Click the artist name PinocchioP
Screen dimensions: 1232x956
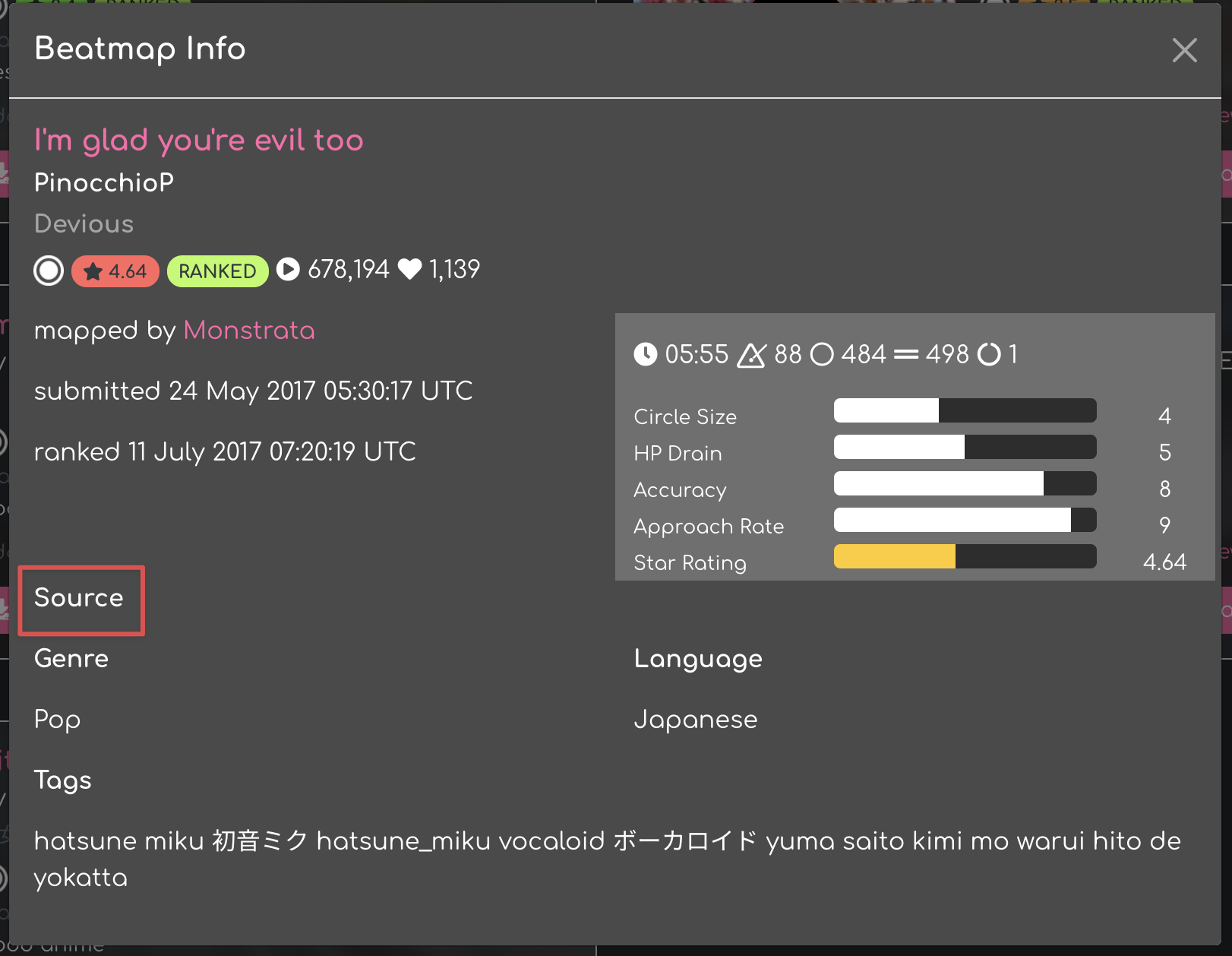point(104,183)
